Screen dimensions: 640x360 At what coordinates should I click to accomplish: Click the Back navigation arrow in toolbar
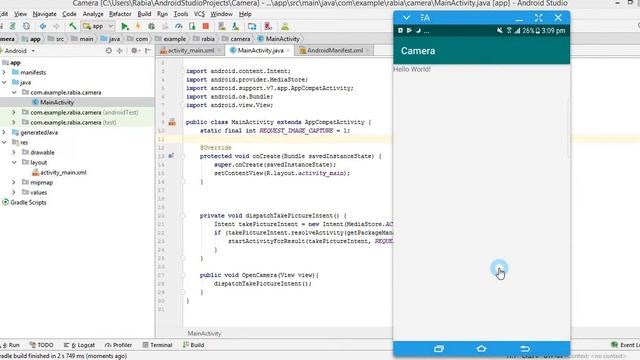42,26
